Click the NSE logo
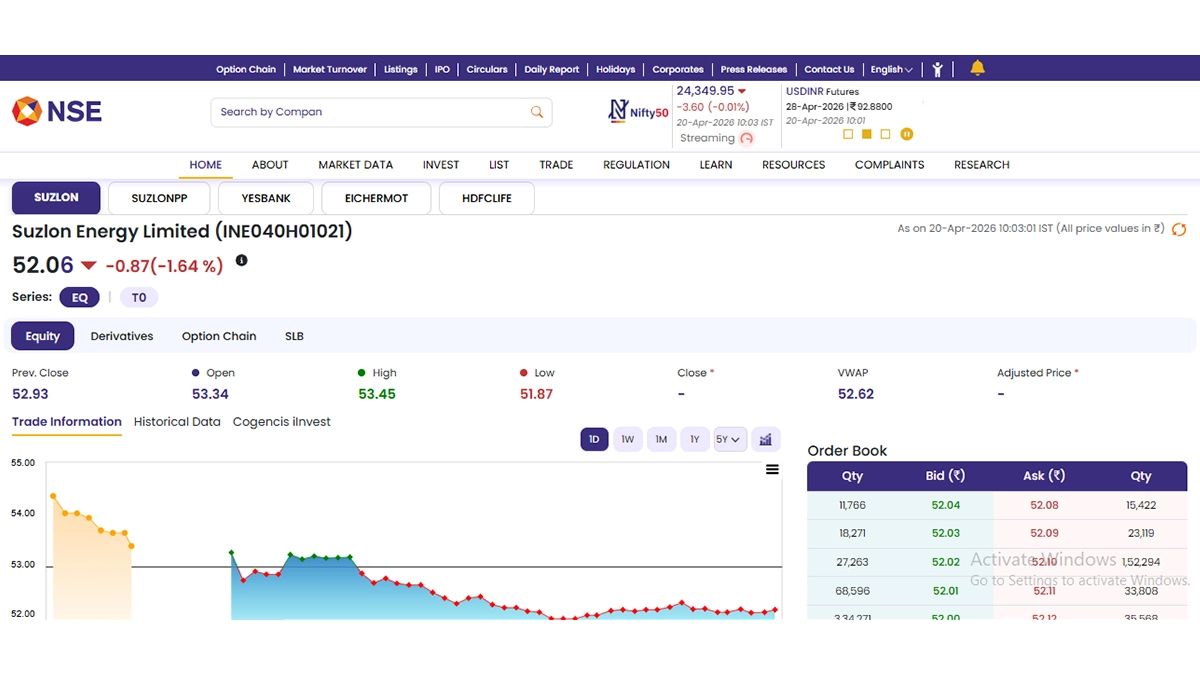The height and width of the screenshot is (675, 1200). 57,111
